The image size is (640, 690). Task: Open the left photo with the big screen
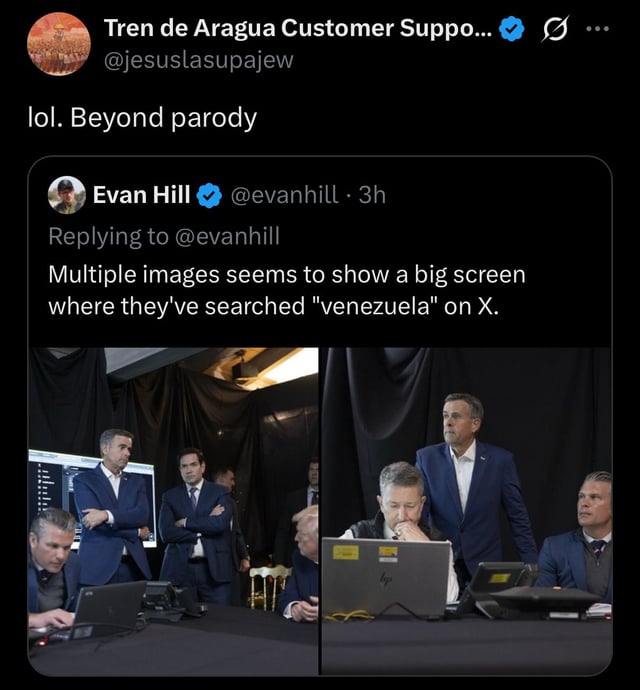173,510
